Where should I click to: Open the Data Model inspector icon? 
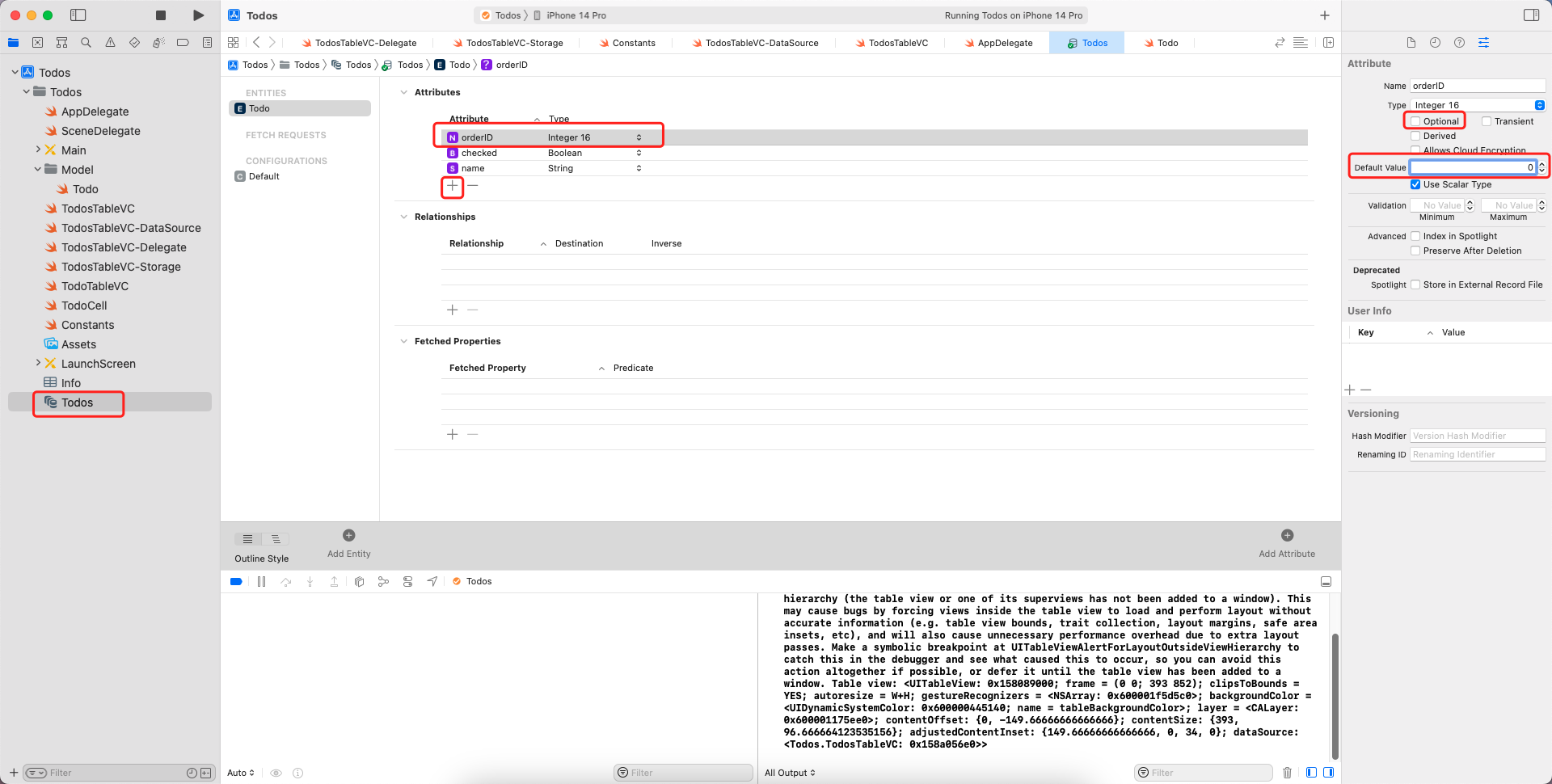coord(1483,43)
